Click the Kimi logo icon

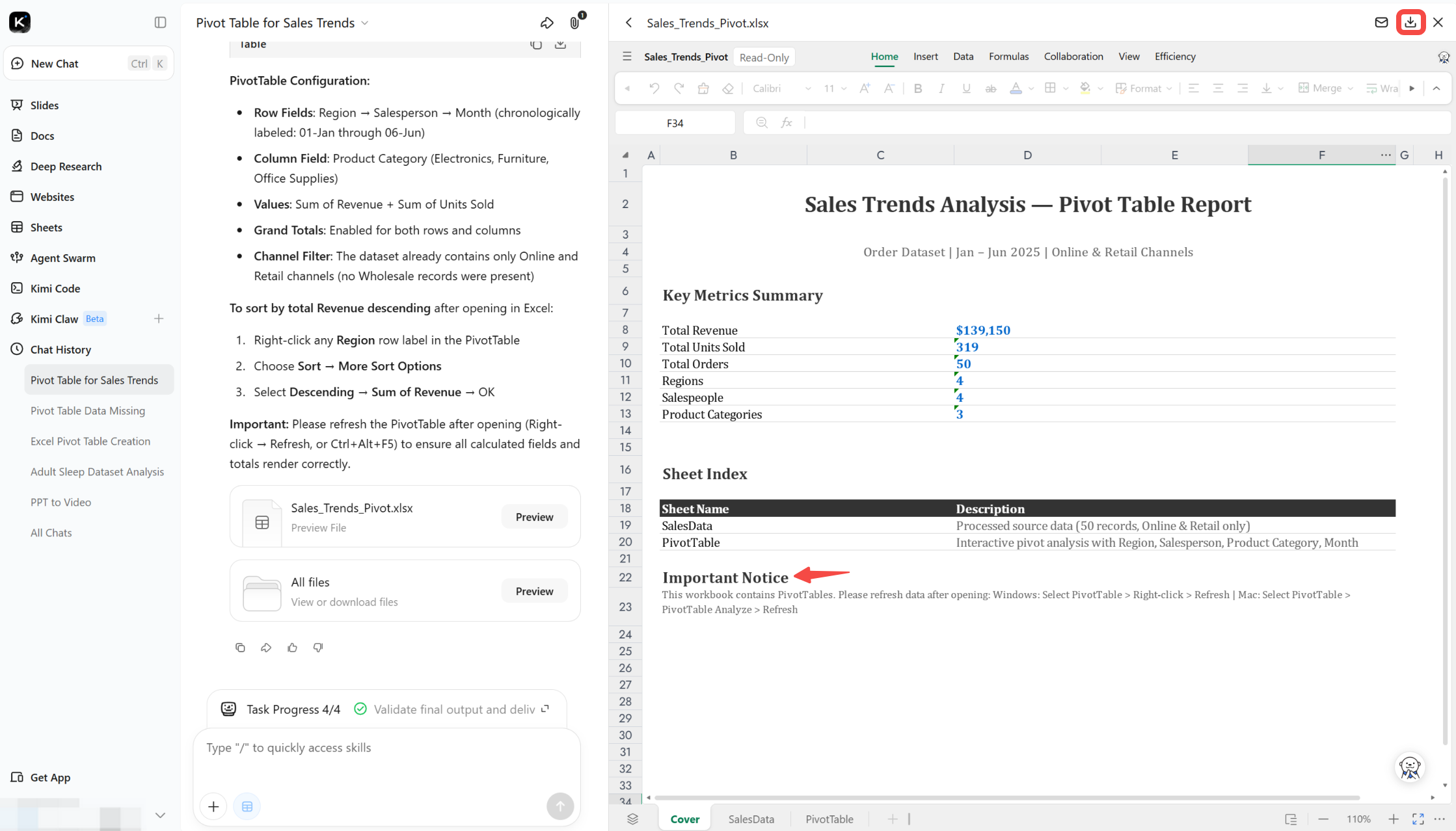[20, 22]
